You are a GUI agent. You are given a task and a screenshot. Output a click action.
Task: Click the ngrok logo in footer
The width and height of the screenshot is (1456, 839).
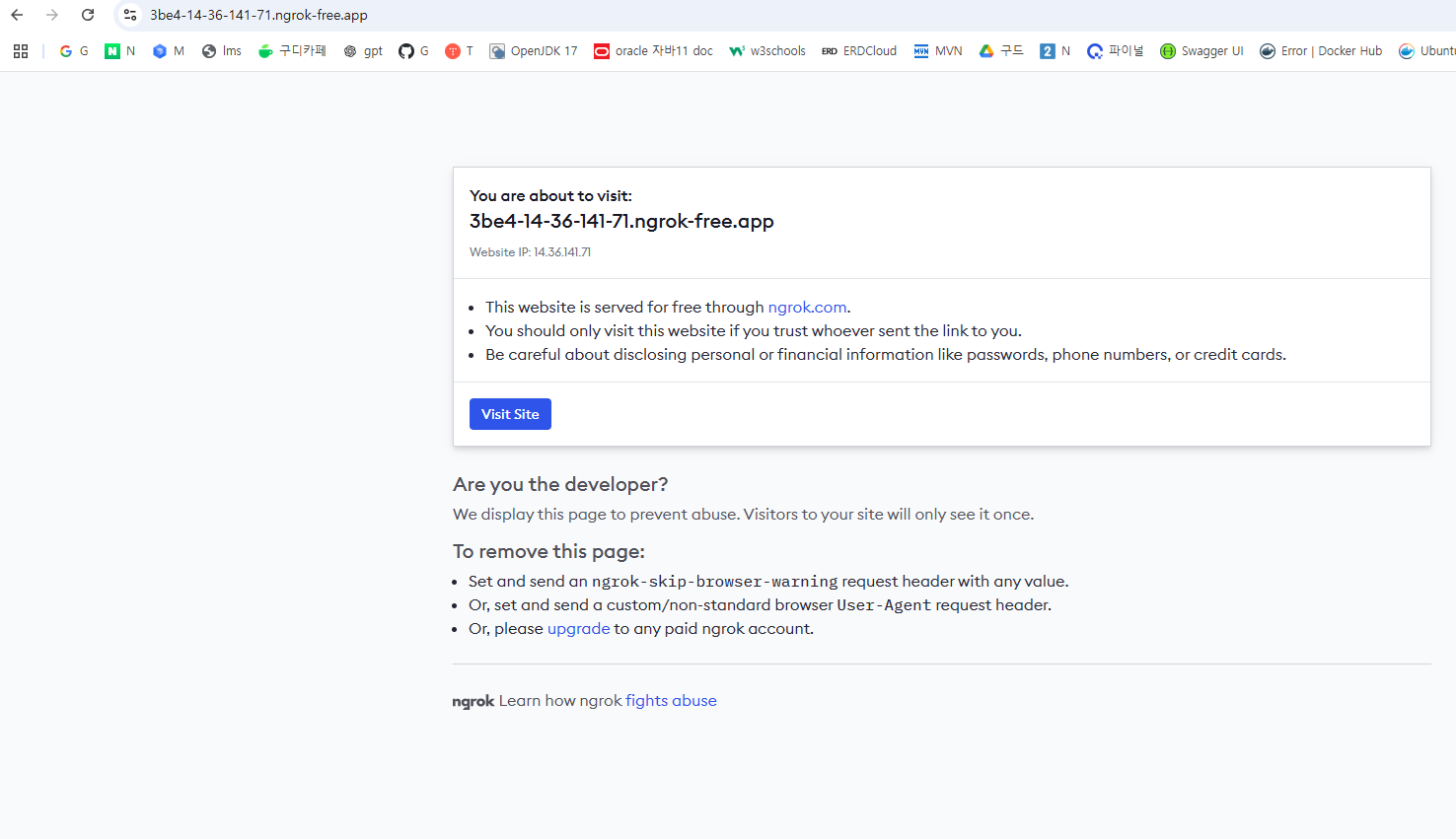(473, 702)
